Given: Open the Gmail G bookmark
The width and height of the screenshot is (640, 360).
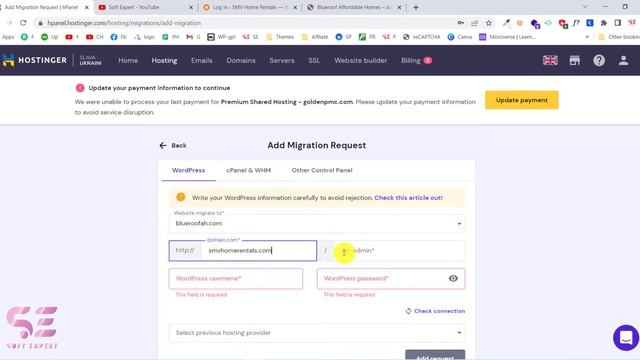Looking at the screenshot, I should pyautogui.click(x=193, y=37).
